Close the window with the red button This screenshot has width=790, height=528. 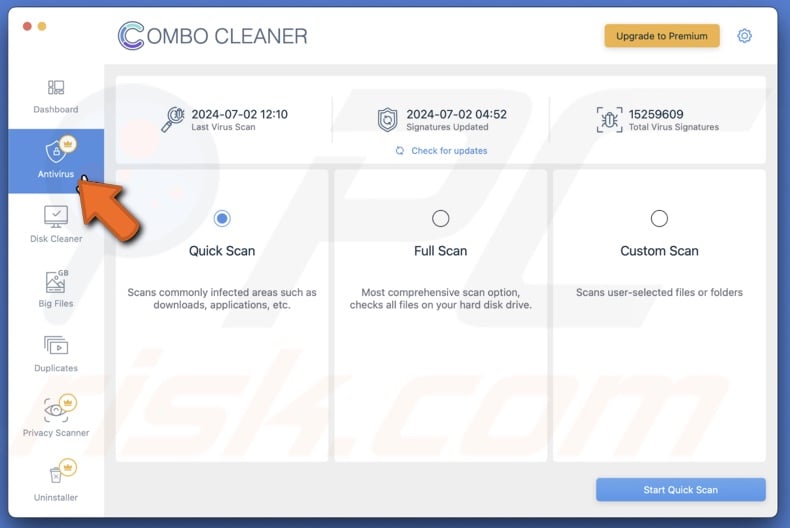tap(27, 26)
